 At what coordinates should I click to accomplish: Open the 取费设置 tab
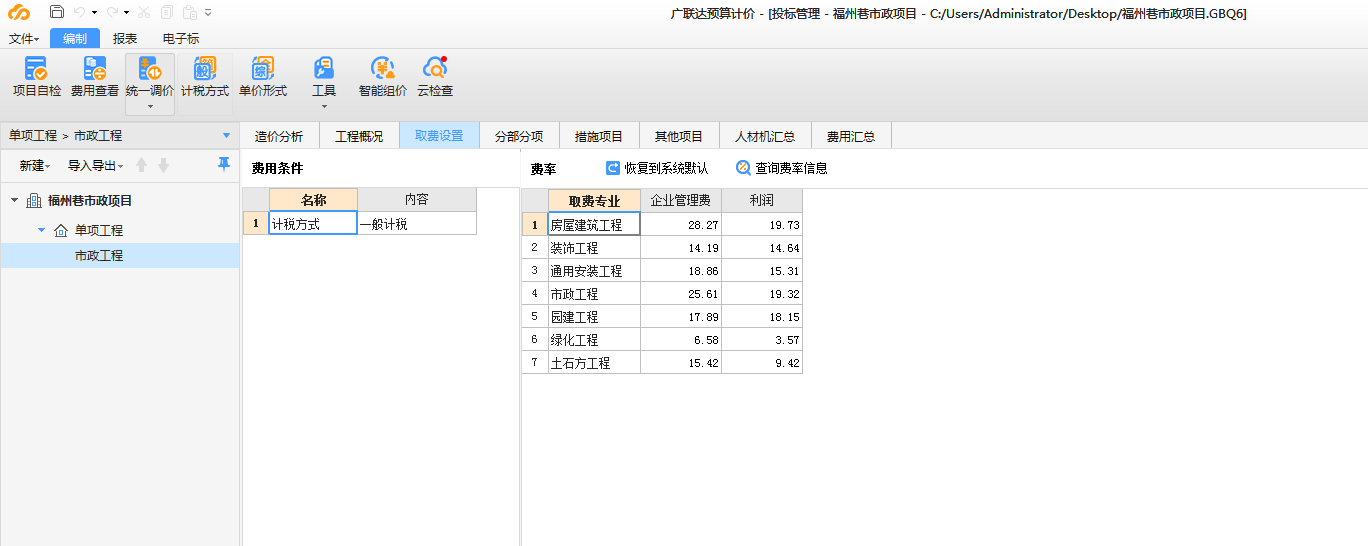tap(439, 136)
